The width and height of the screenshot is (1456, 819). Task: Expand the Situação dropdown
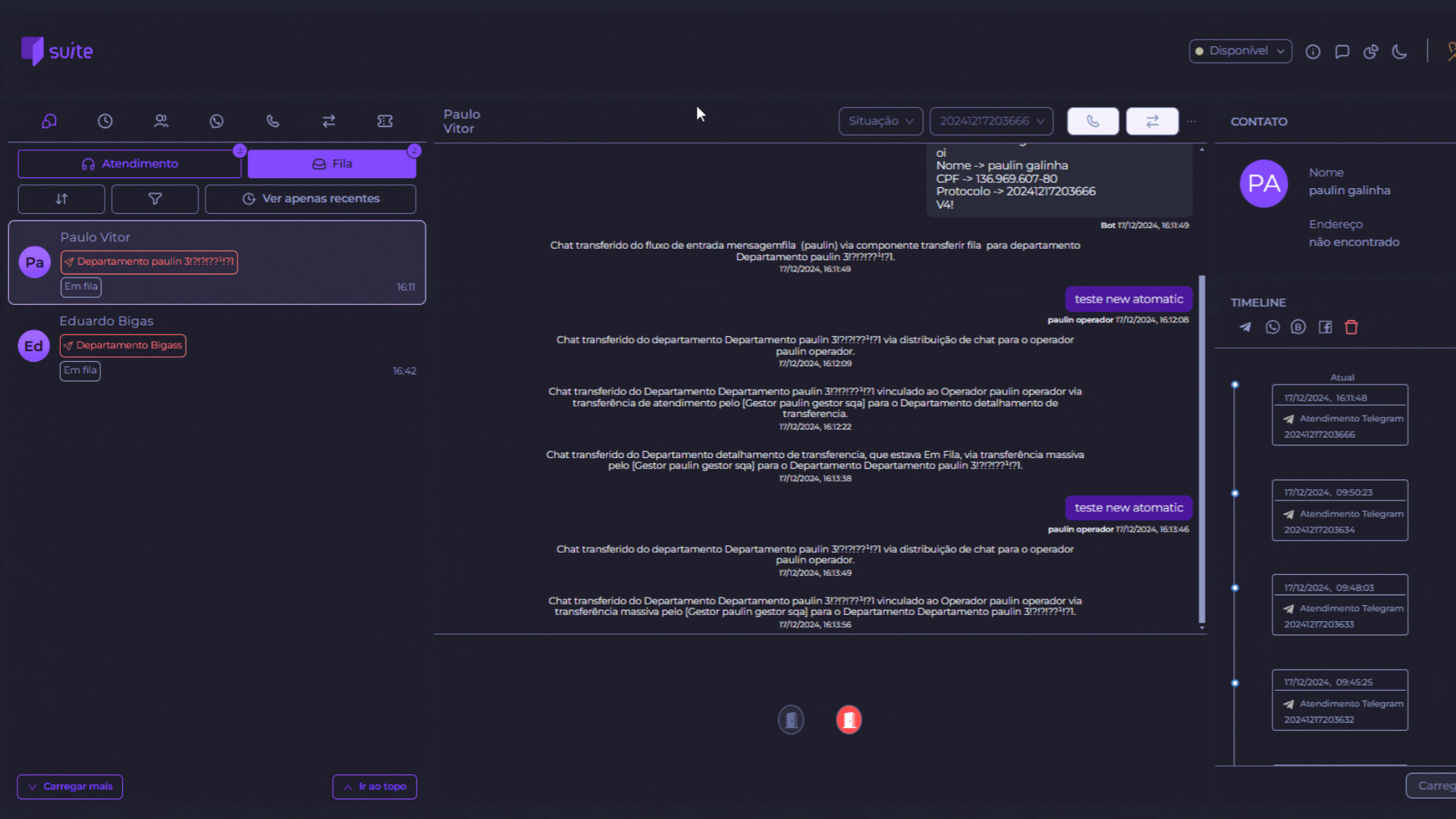tap(880, 121)
